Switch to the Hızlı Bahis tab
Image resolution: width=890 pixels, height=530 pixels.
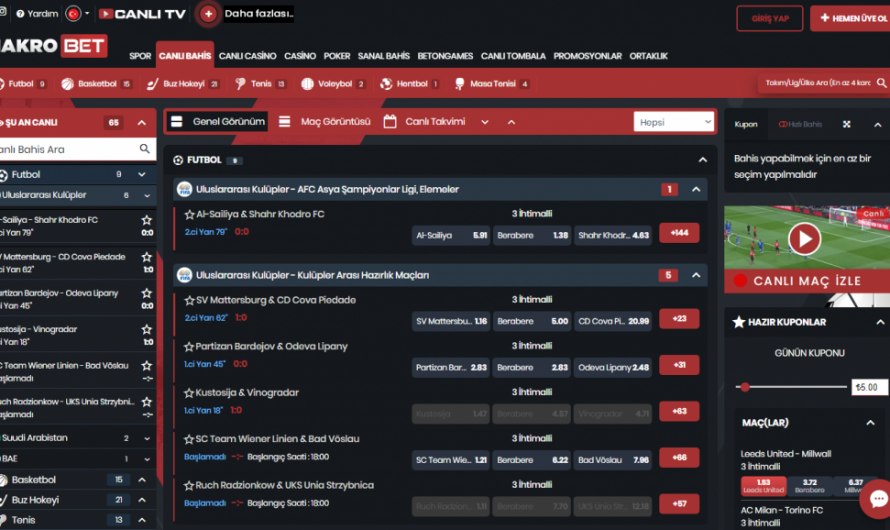tap(800, 124)
